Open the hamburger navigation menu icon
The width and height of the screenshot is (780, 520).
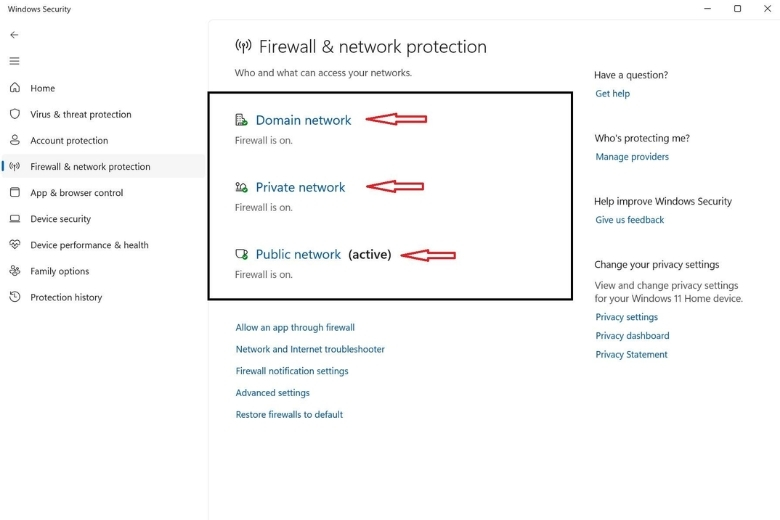(14, 61)
